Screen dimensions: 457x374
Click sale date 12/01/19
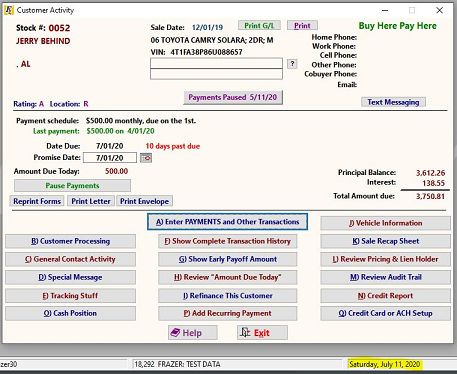(x=207, y=27)
